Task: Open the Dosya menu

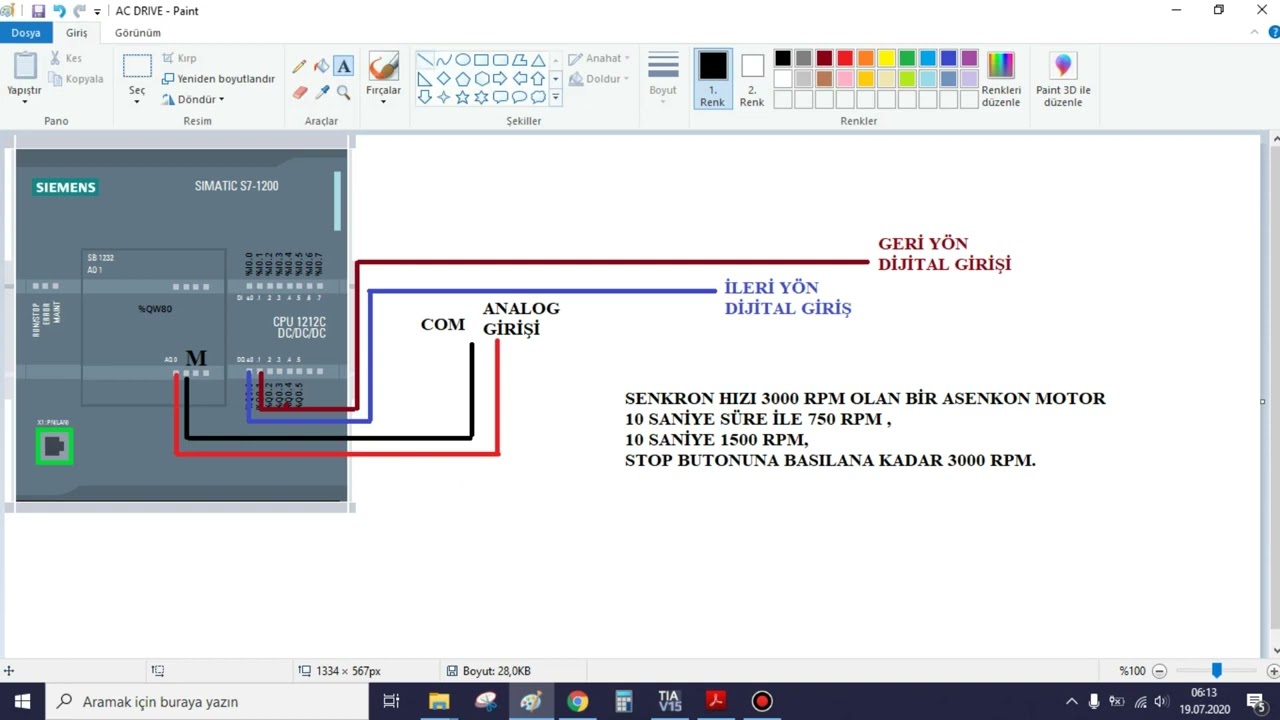Action: [x=26, y=33]
